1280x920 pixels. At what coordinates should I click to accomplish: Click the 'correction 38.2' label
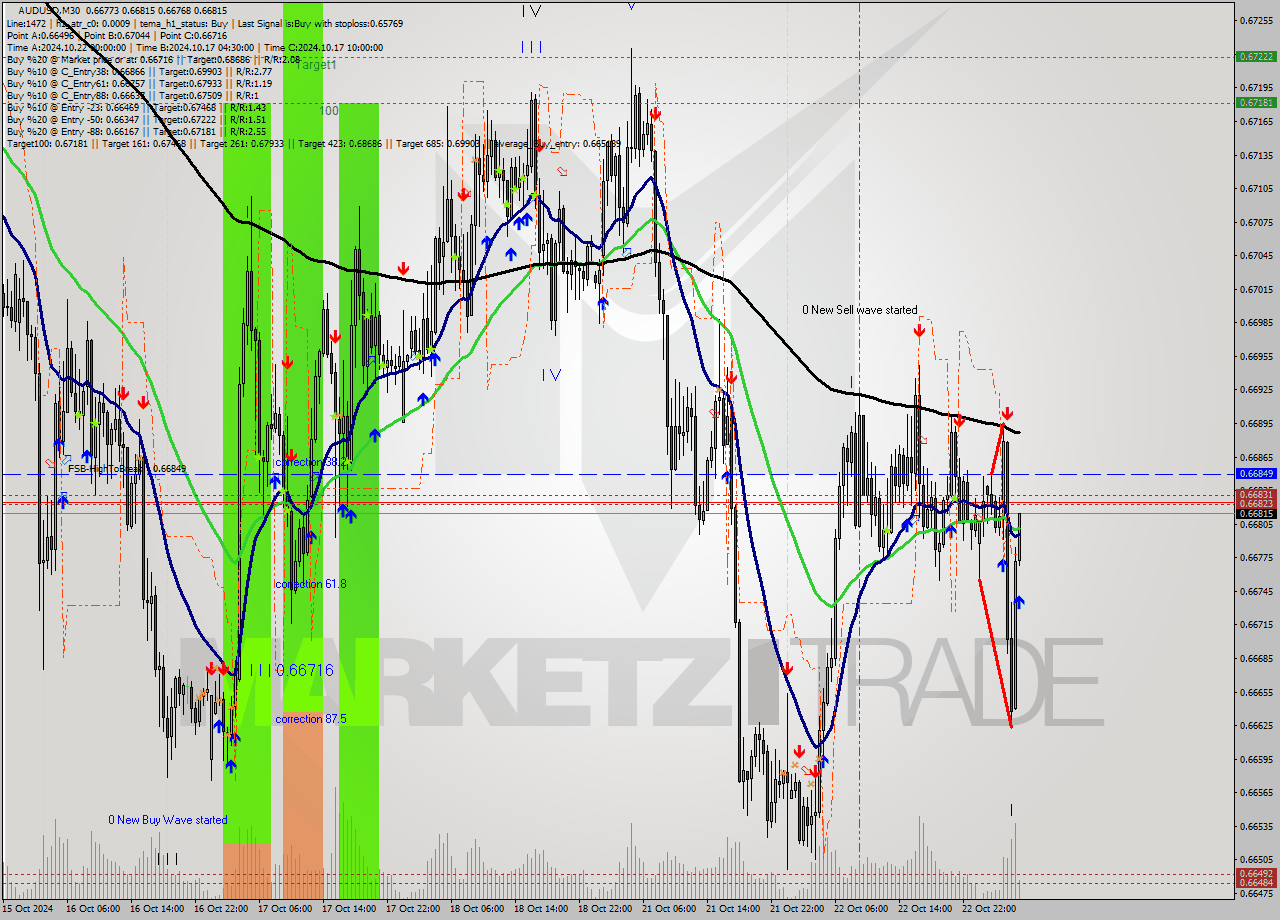click(311, 463)
